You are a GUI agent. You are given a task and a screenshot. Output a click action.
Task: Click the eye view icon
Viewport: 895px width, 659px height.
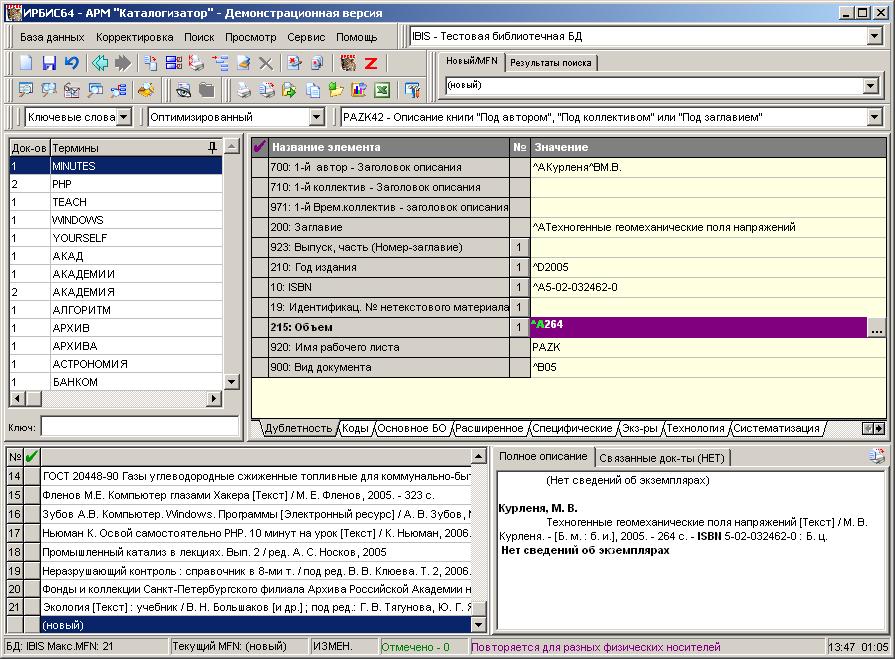183,90
